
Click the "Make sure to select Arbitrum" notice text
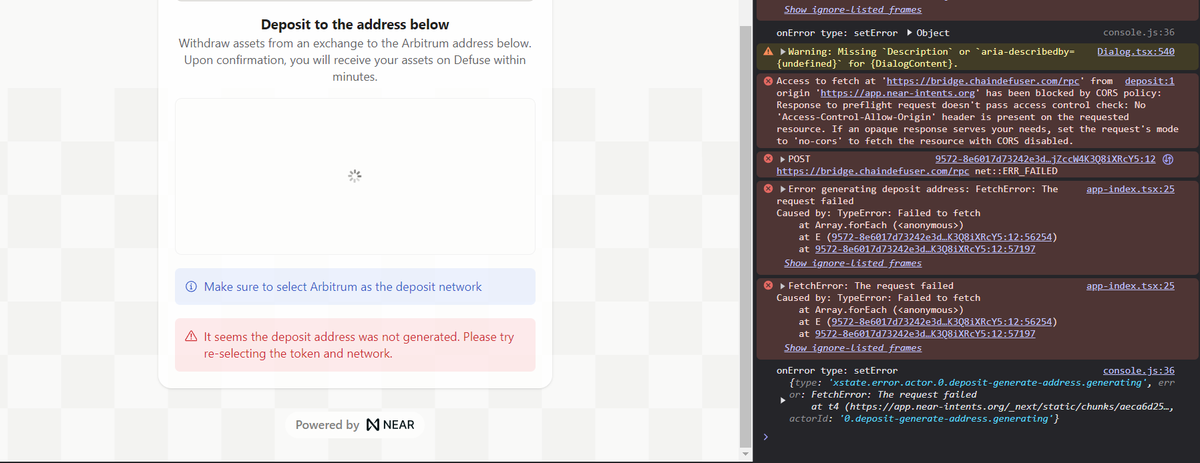342,287
